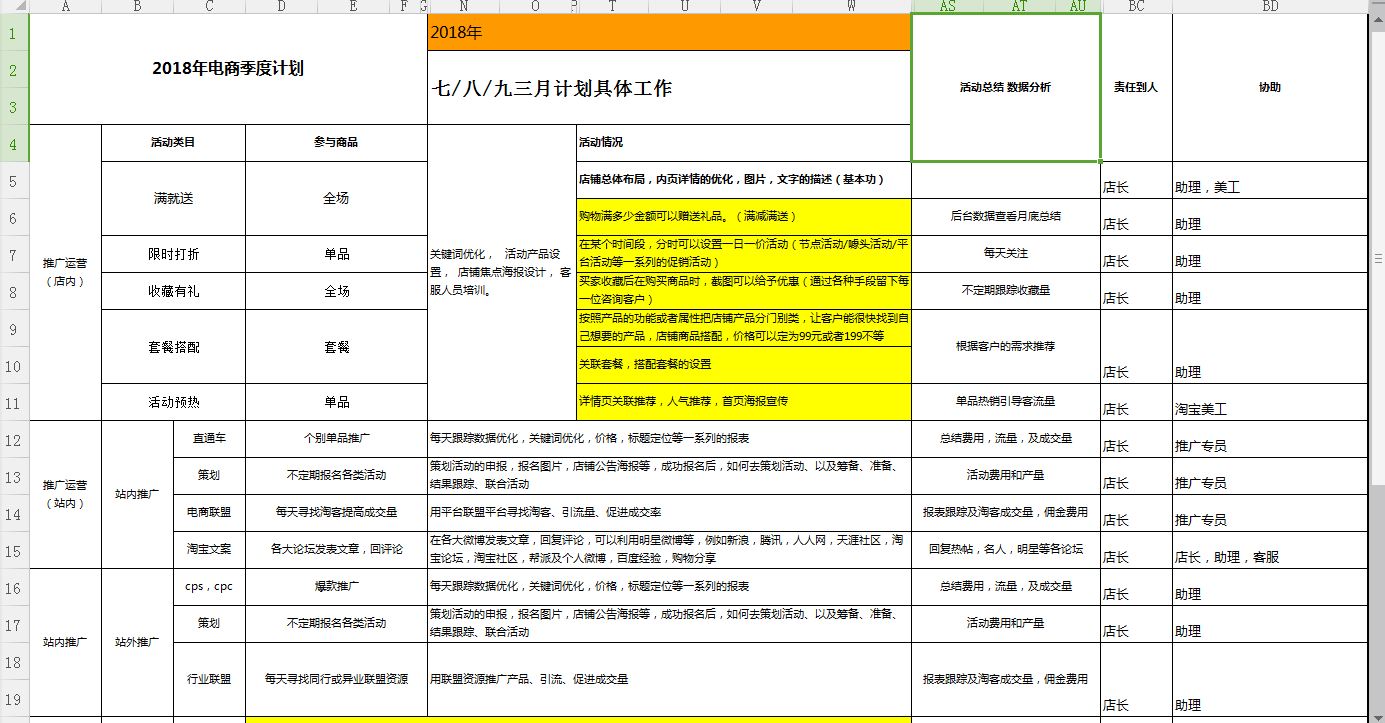
Task: Click the '推广运营（店内）' cell
Action: [65, 273]
